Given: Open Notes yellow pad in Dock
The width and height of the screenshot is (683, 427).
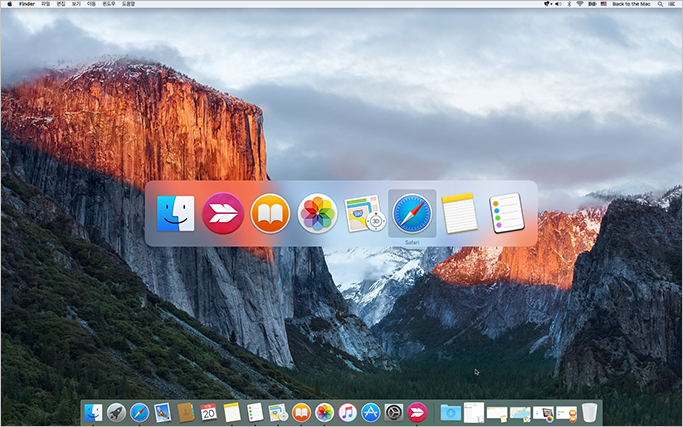Looking at the screenshot, I should pyautogui.click(x=232, y=412).
